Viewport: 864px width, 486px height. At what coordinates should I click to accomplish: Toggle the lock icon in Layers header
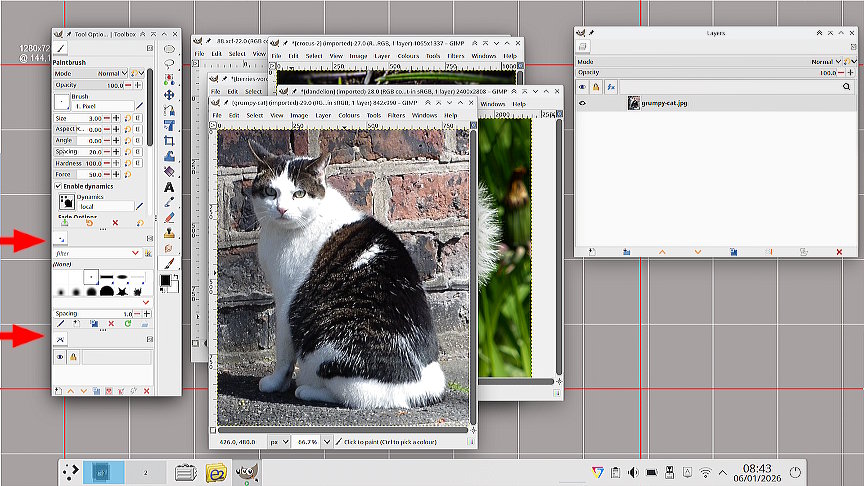[x=596, y=87]
